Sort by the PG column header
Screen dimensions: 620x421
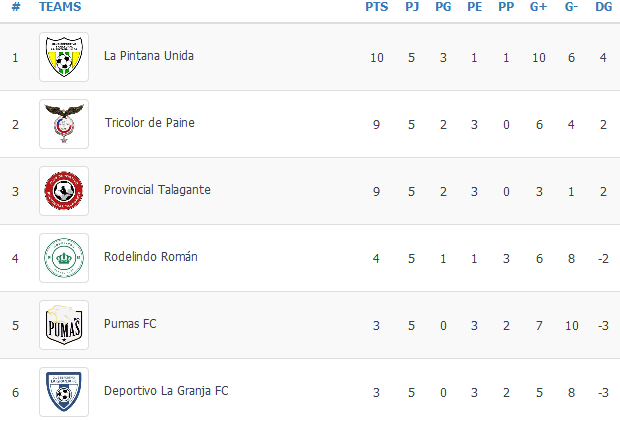[443, 7]
